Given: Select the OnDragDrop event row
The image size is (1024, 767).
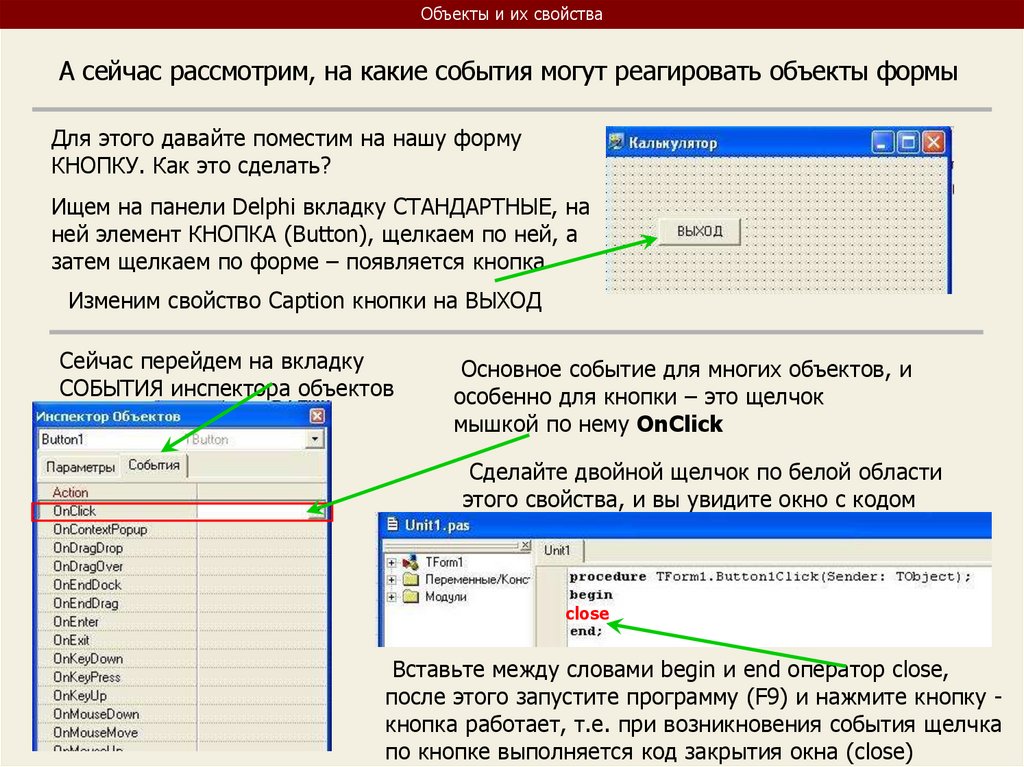Looking at the screenshot, I should 182,548.
